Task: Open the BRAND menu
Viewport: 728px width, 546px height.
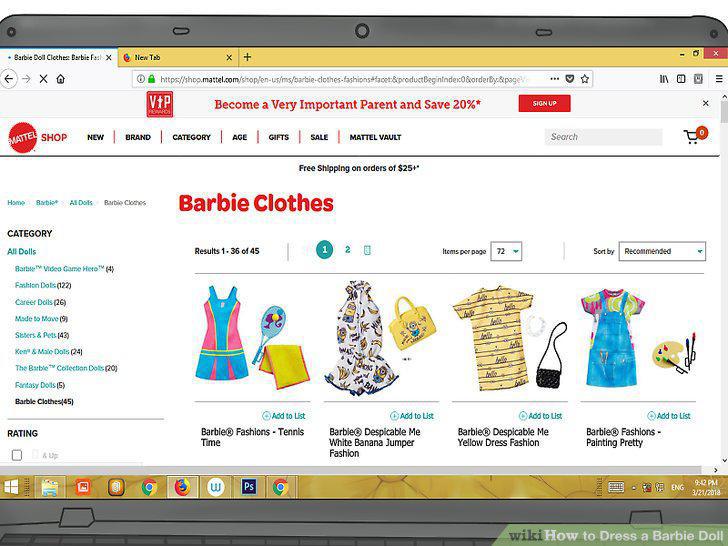Action: tap(138, 137)
